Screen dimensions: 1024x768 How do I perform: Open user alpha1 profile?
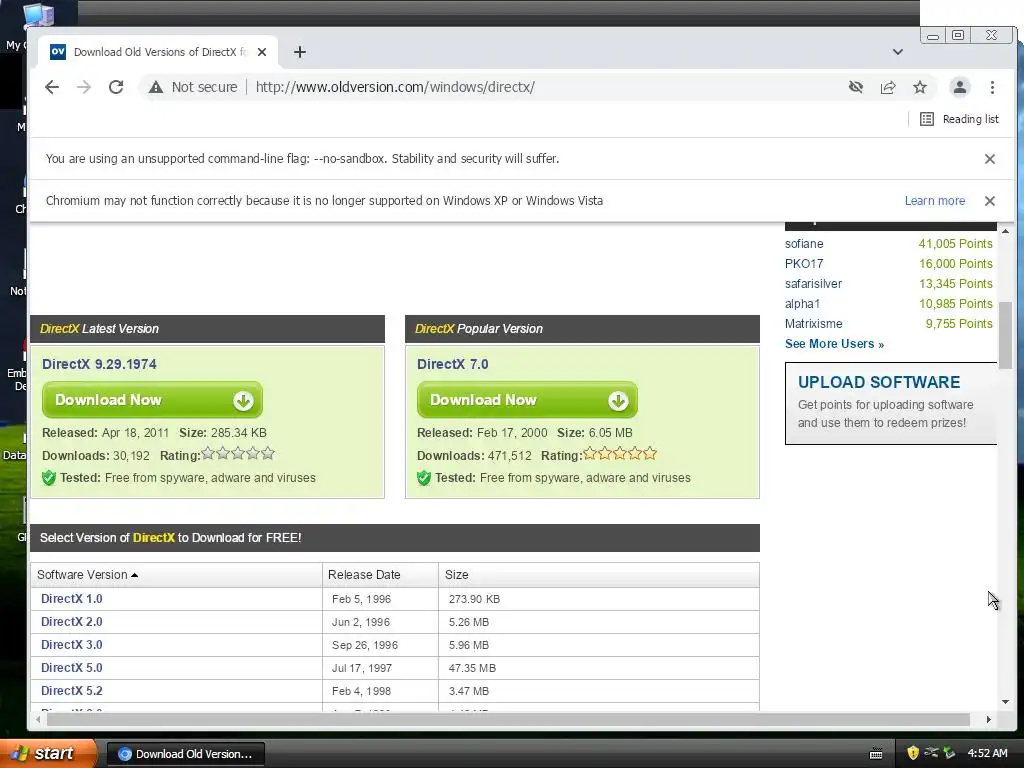click(x=802, y=304)
